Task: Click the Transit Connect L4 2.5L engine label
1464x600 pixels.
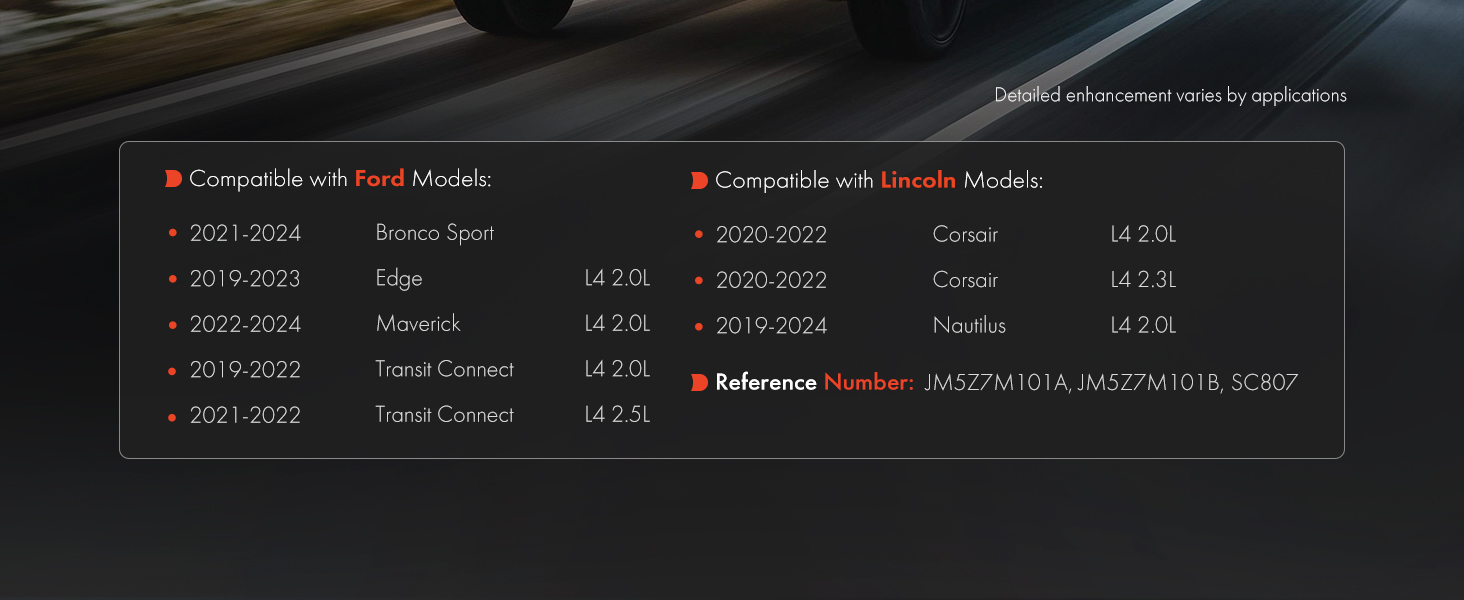Action: coord(617,415)
